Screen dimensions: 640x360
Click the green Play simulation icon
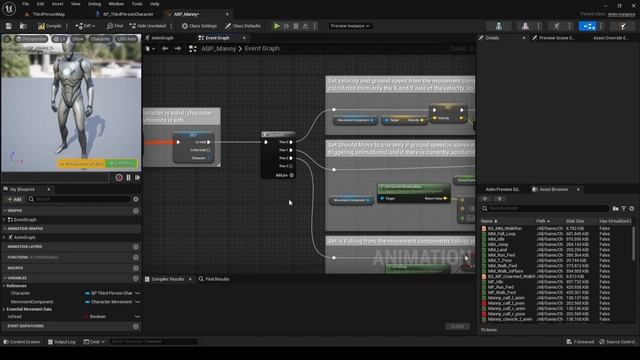click(x=277, y=26)
